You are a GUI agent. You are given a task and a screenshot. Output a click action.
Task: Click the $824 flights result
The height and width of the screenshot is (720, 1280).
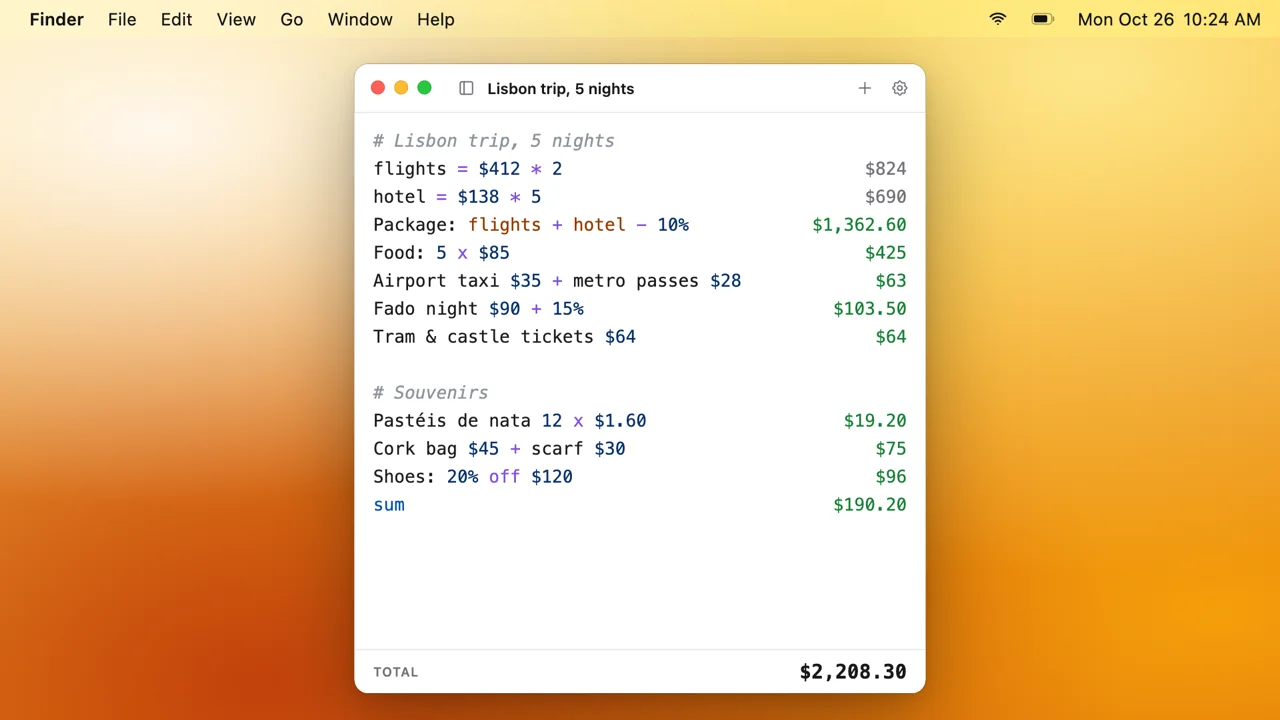[x=886, y=169]
